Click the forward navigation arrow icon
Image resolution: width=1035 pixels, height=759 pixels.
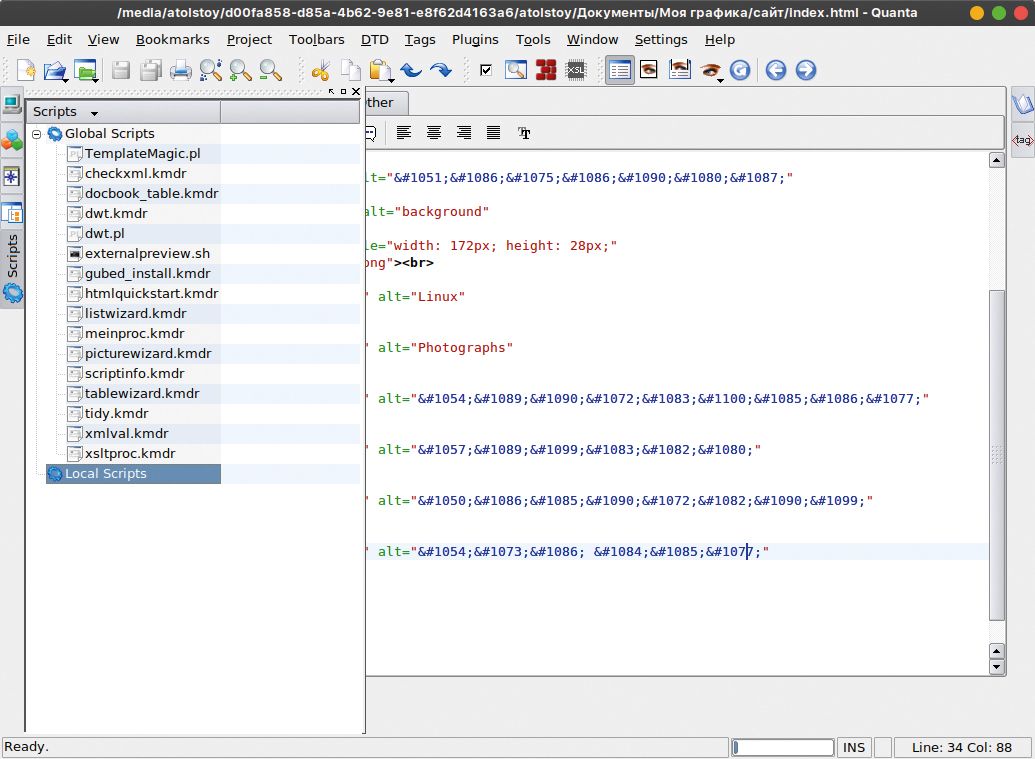806,71
